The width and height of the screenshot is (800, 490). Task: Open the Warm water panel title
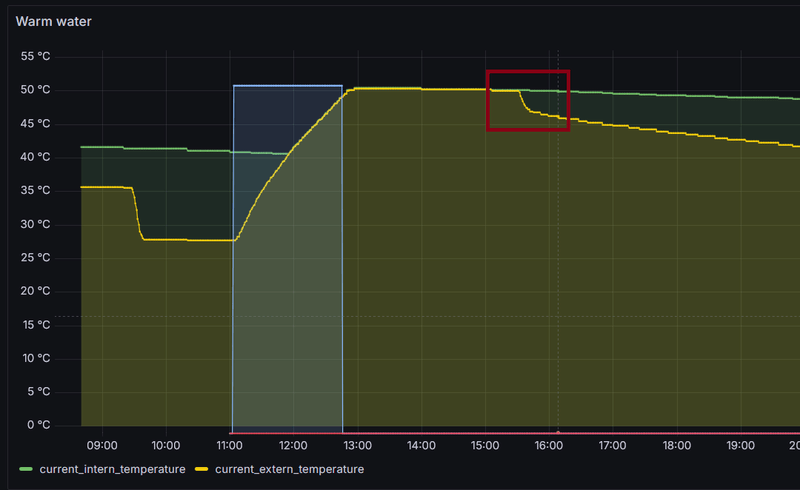(54, 21)
